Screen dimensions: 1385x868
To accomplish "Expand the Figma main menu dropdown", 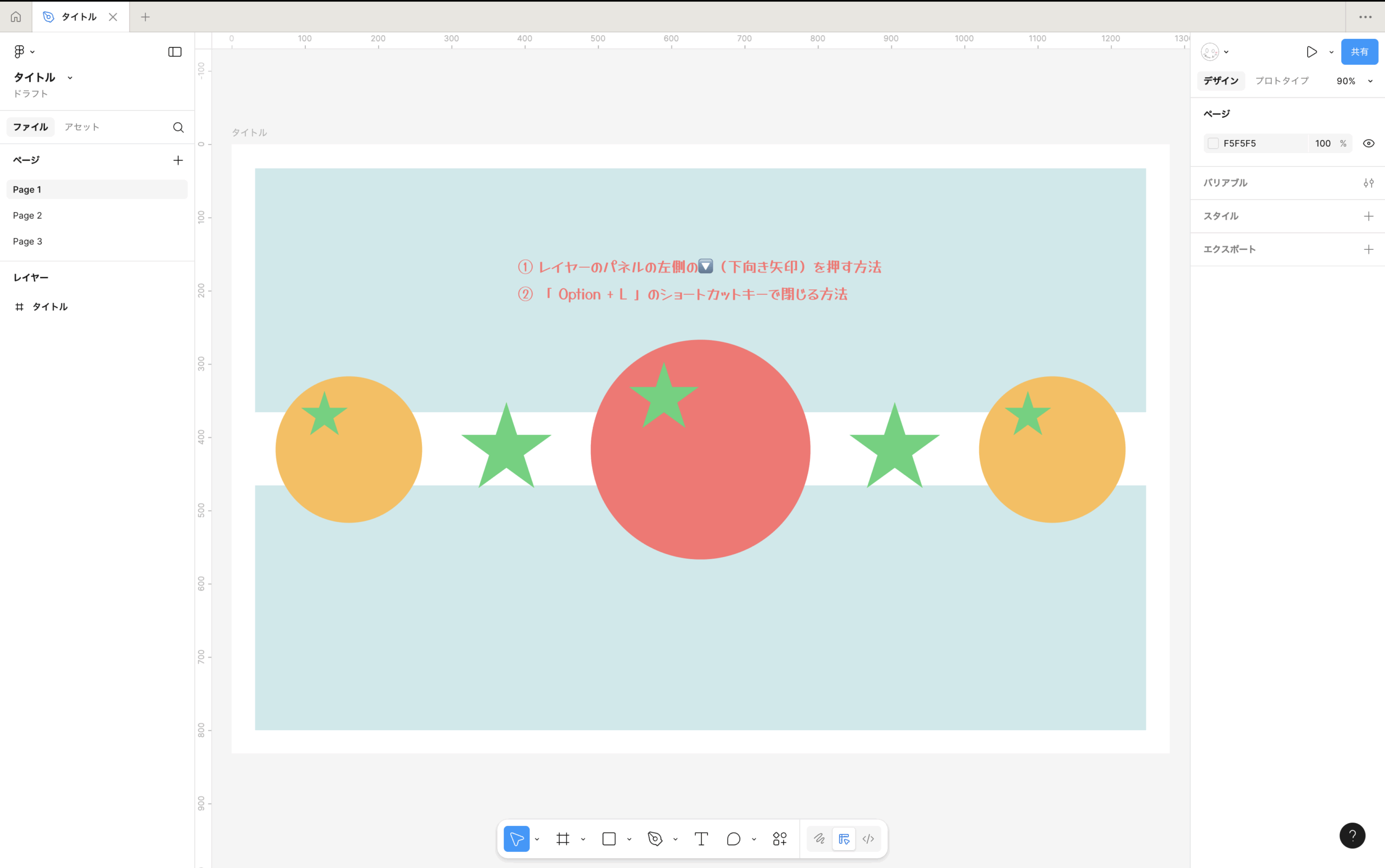I will tap(24, 52).
